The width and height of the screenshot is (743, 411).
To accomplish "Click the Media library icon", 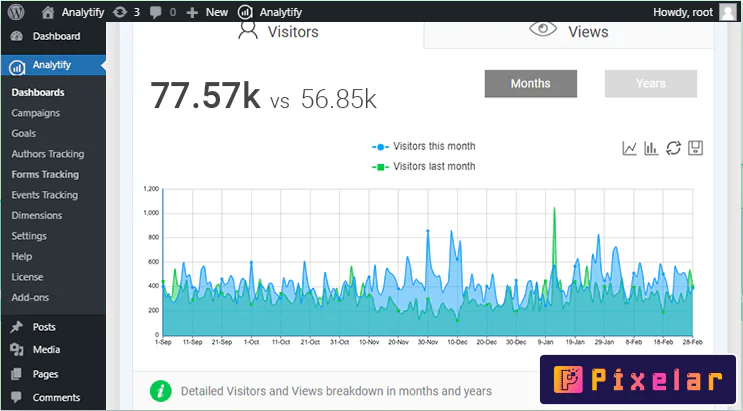I will 17,350.
